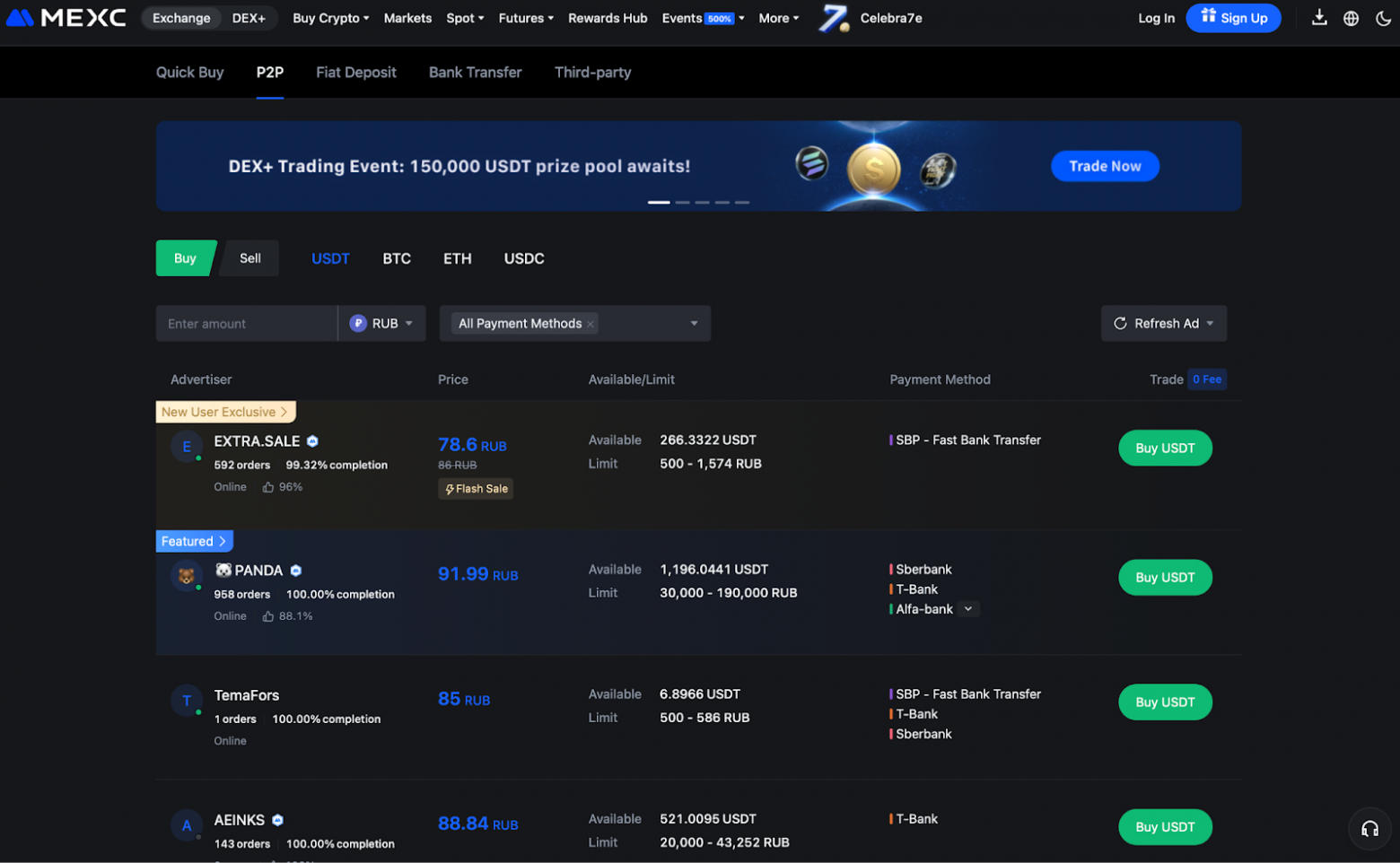Open the More dropdown menu
Image resolution: width=1400 pixels, height=863 pixels.
778,18
